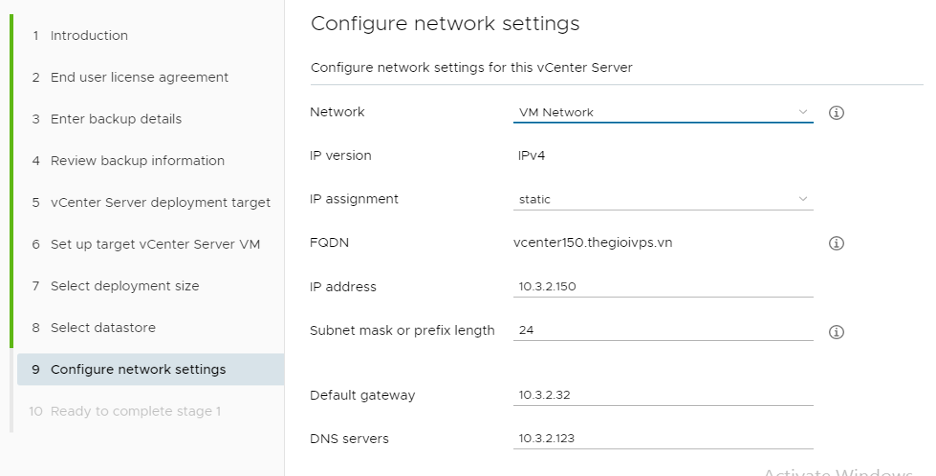Click the info icon next to Network
The image size is (936, 476).
click(837, 113)
